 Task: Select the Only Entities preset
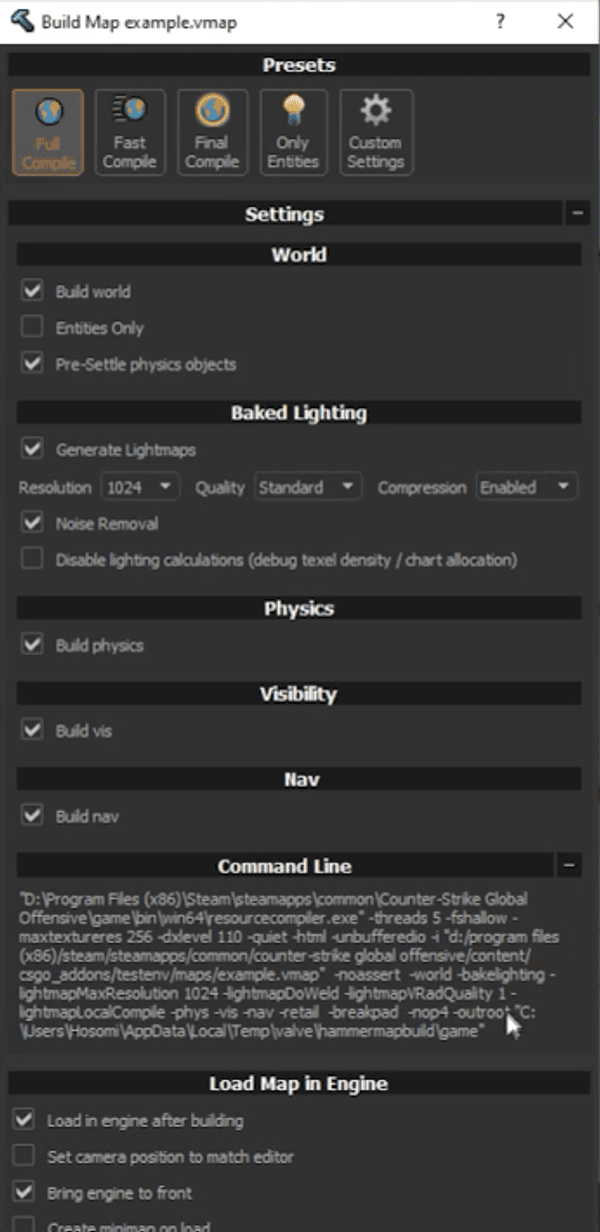tap(293, 132)
